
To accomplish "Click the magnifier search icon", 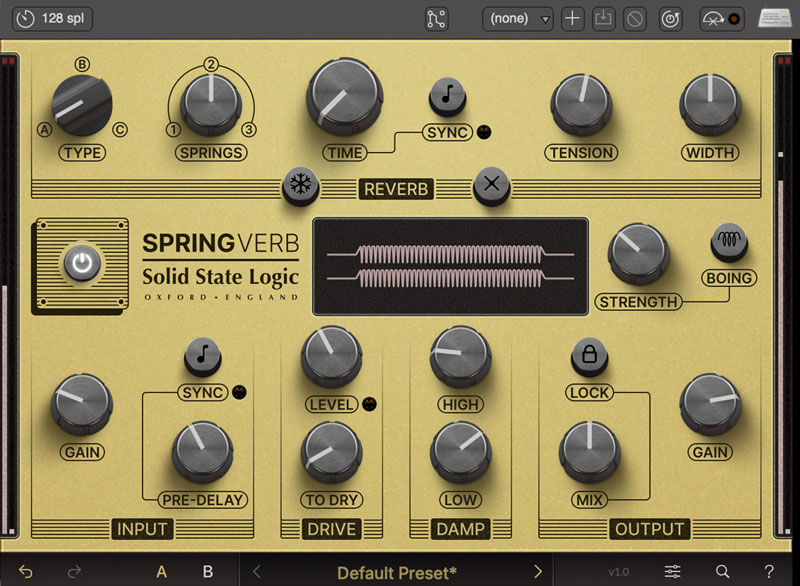I will (722, 572).
